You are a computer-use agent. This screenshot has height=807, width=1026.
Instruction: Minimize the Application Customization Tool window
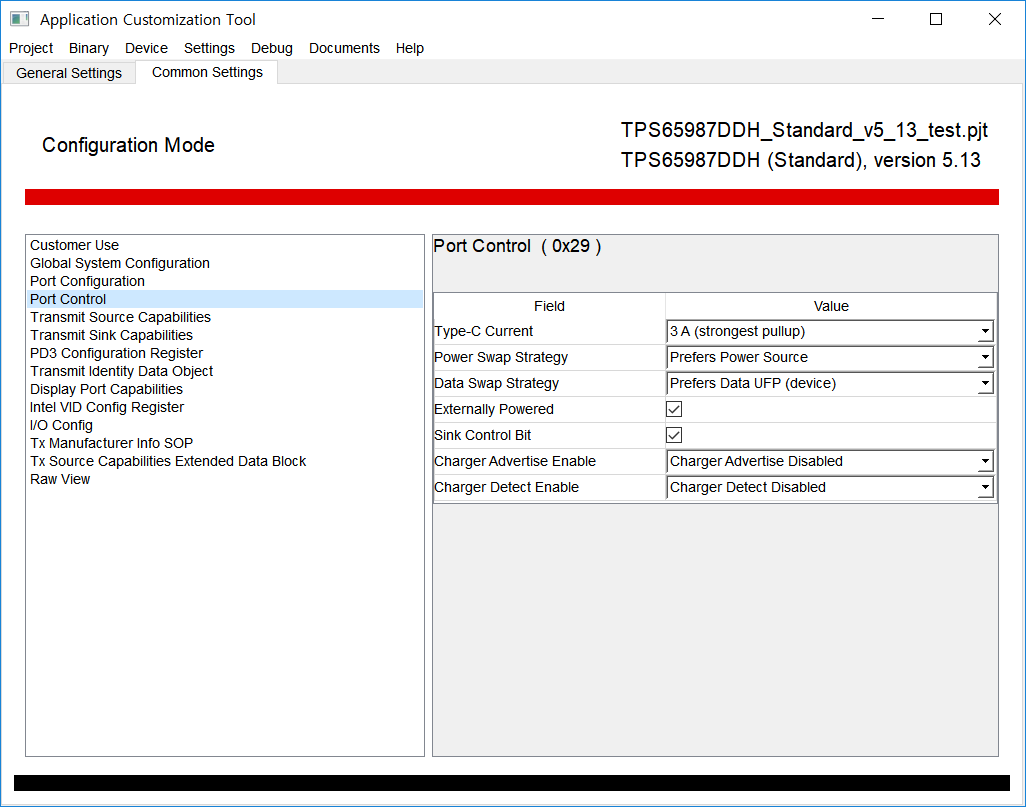(x=878, y=19)
